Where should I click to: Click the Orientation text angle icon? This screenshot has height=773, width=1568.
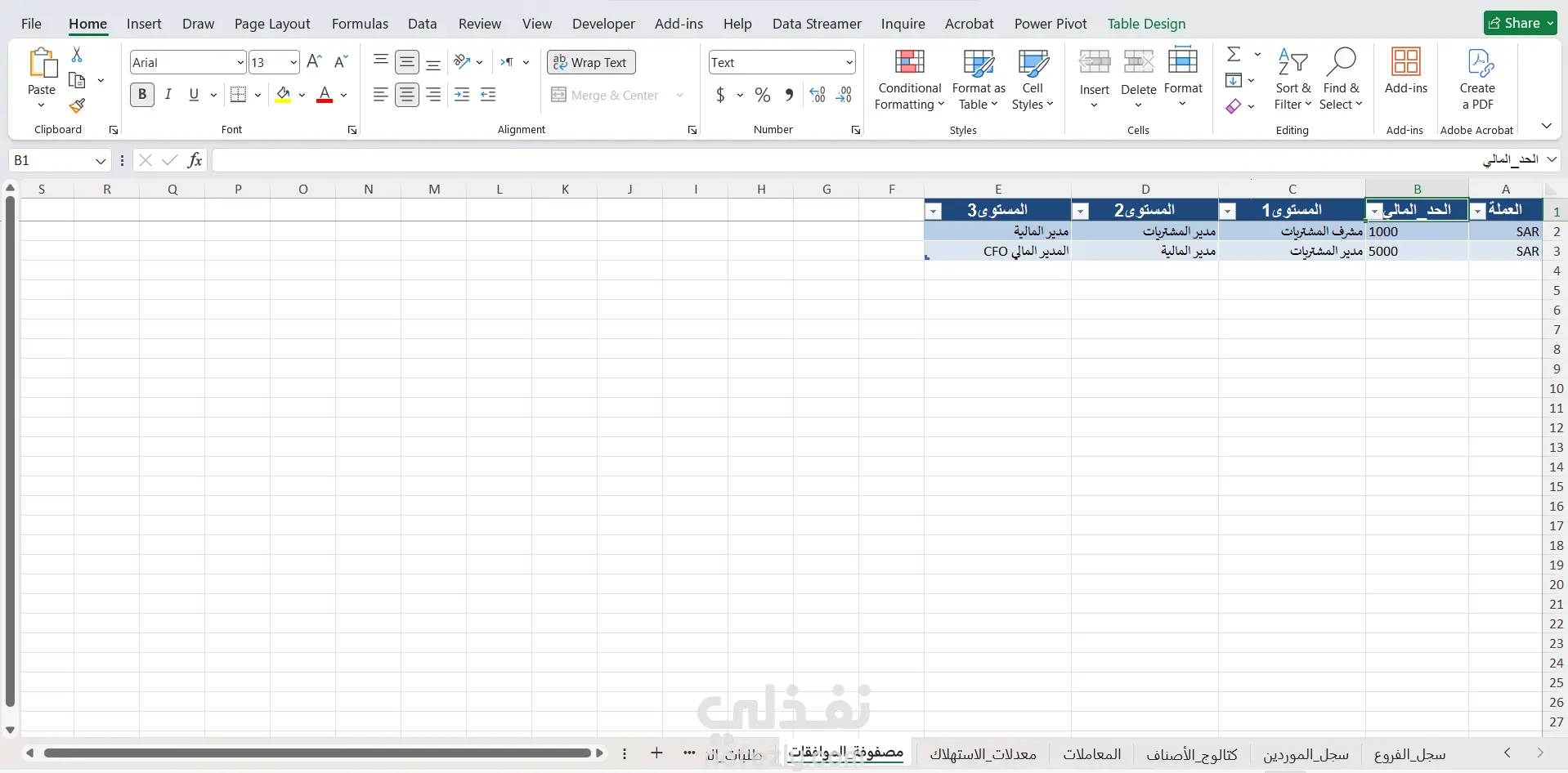[462, 61]
